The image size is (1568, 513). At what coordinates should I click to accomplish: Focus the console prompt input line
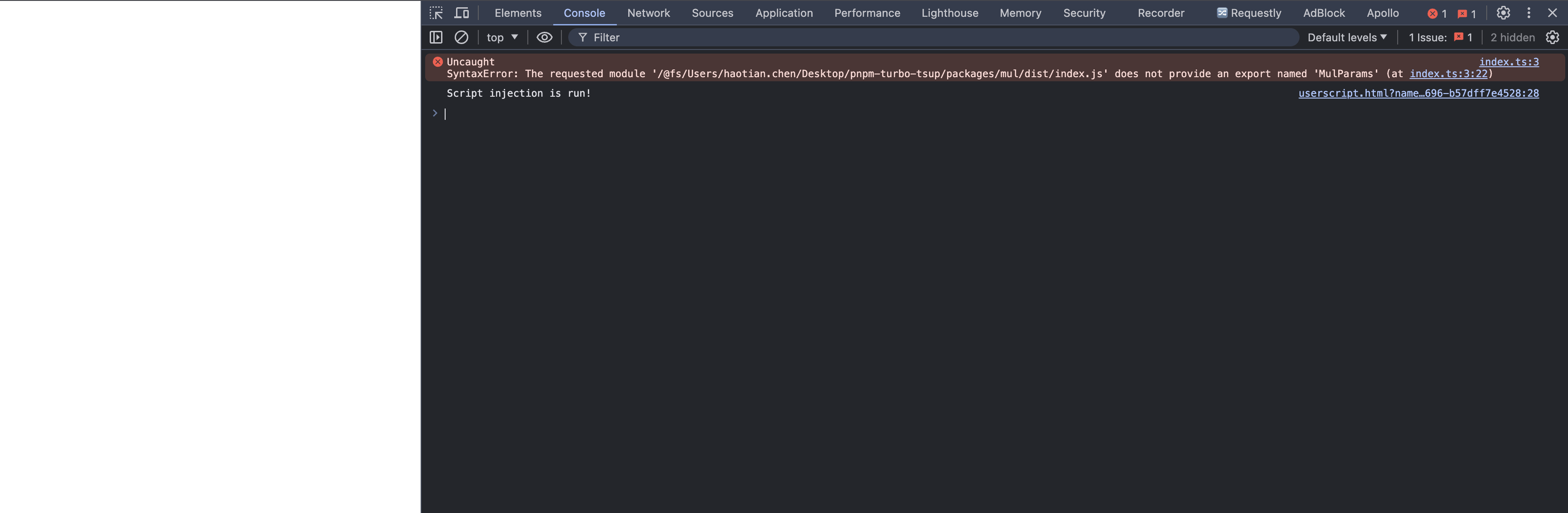[x=998, y=114]
